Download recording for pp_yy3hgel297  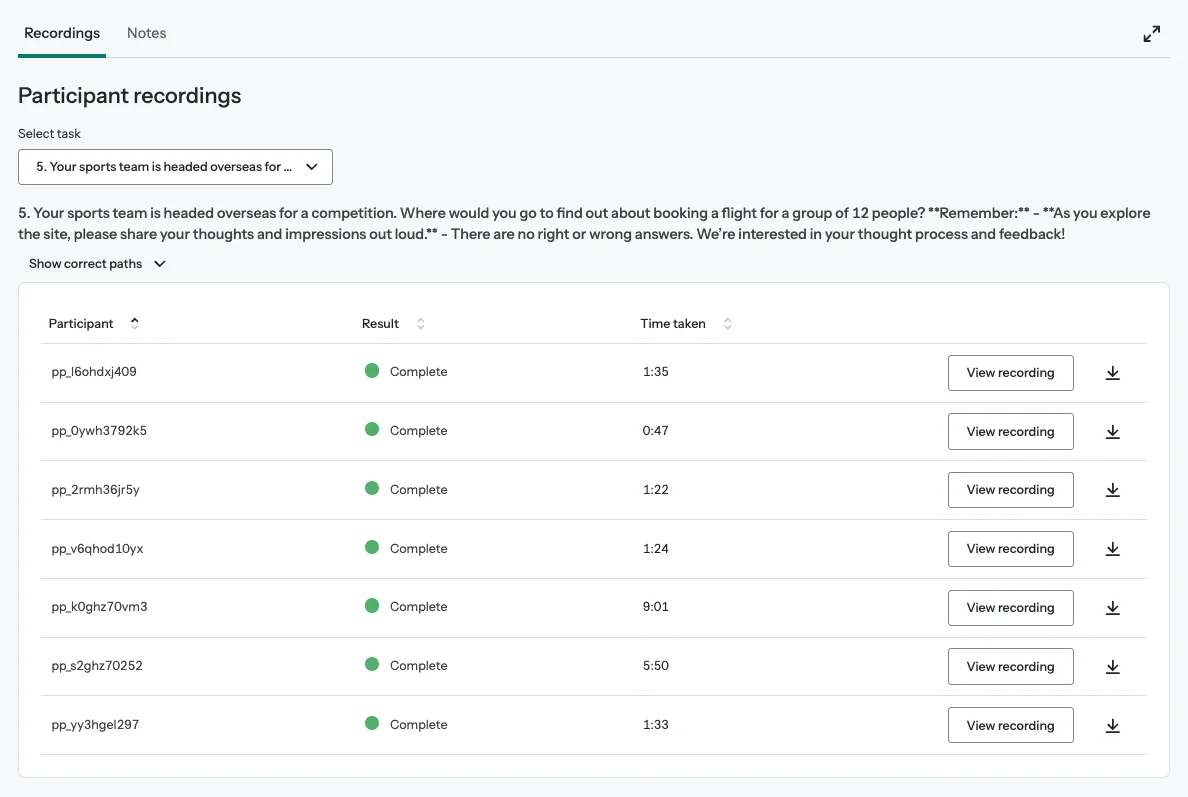pos(1112,726)
